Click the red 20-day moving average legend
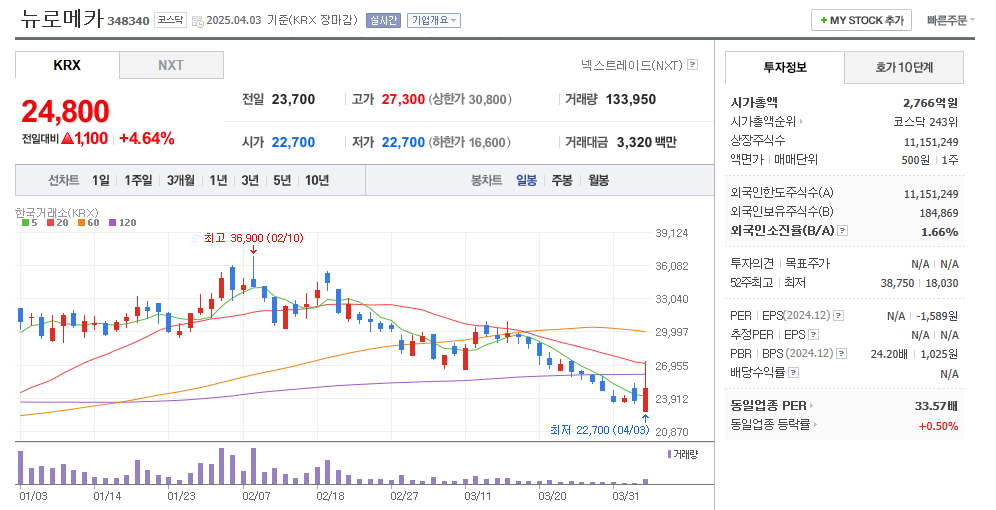The height and width of the screenshot is (510, 996). [x=57, y=223]
